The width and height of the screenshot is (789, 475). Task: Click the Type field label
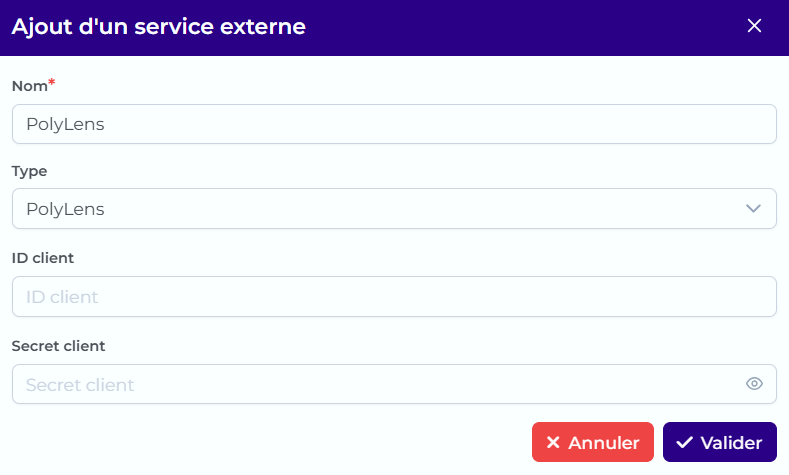tap(29, 172)
